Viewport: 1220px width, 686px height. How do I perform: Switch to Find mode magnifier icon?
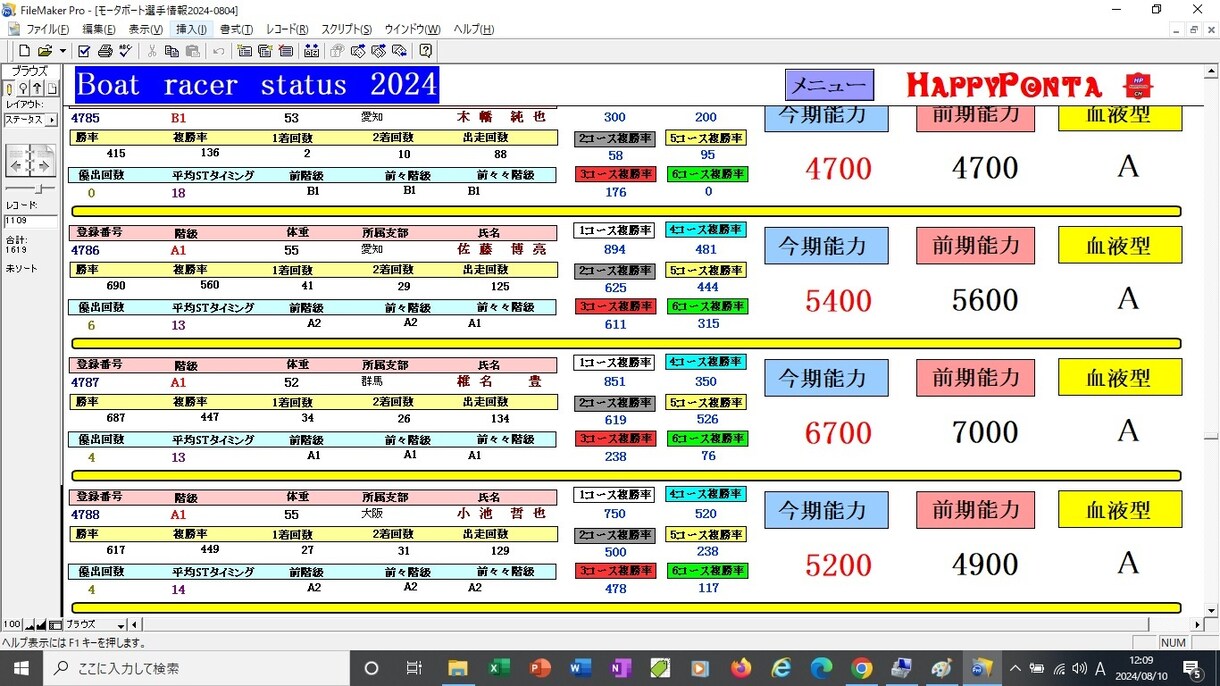click(23, 89)
